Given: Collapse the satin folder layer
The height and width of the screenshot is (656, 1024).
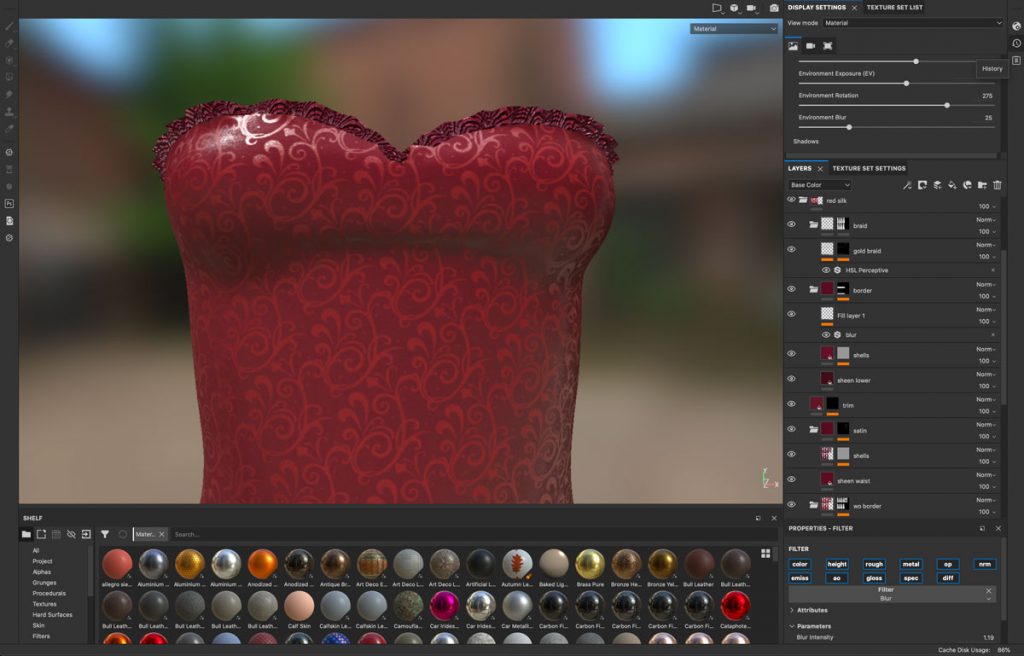Looking at the screenshot, I should pyautogui.click(x=813, y=430).
